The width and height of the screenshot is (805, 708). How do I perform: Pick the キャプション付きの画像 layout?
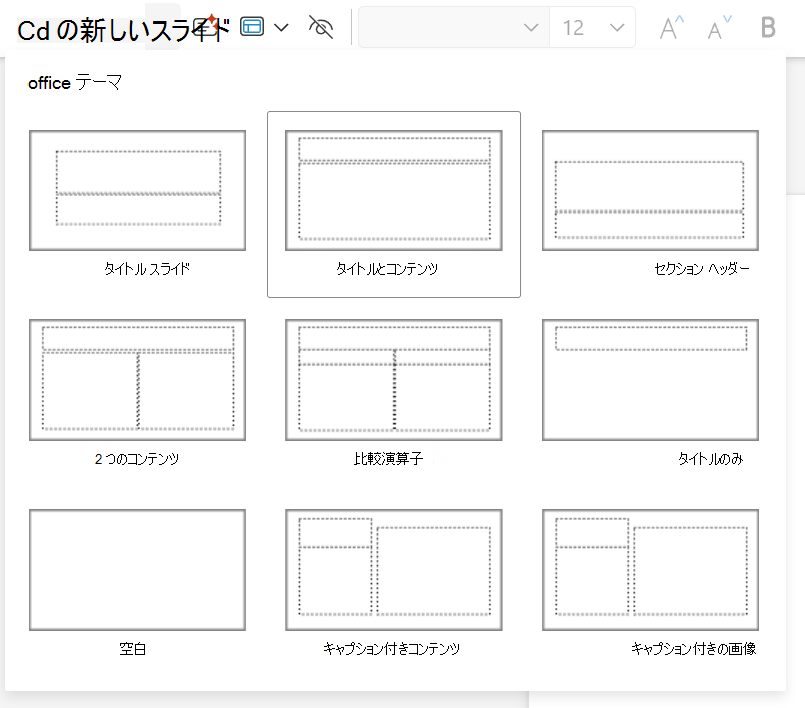[x=650, y=570]
